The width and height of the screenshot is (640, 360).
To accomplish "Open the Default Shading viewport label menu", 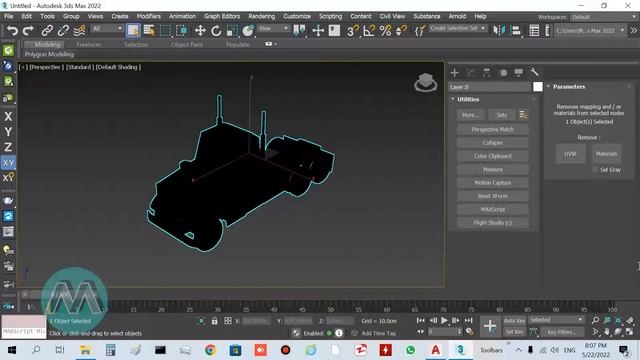I will (x=118, y=67).
